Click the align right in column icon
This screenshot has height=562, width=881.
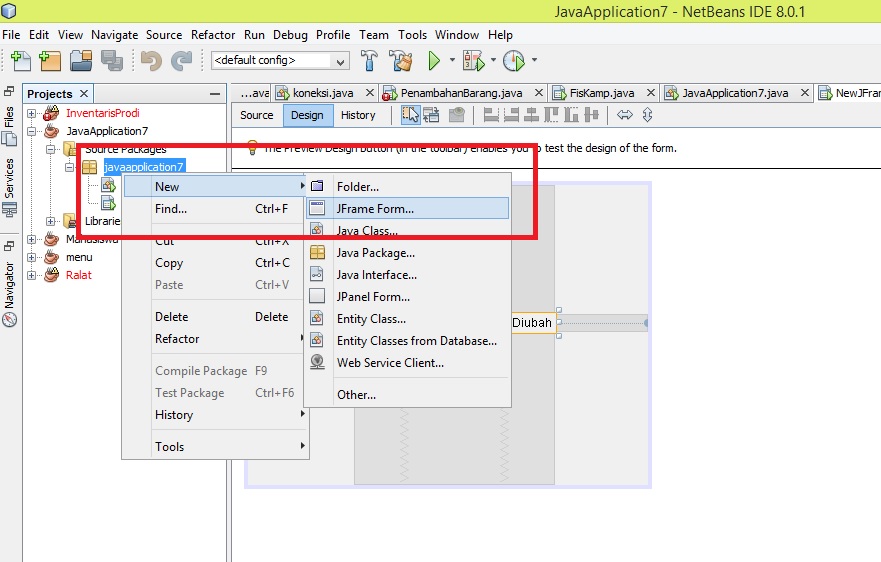pos(511,115)
